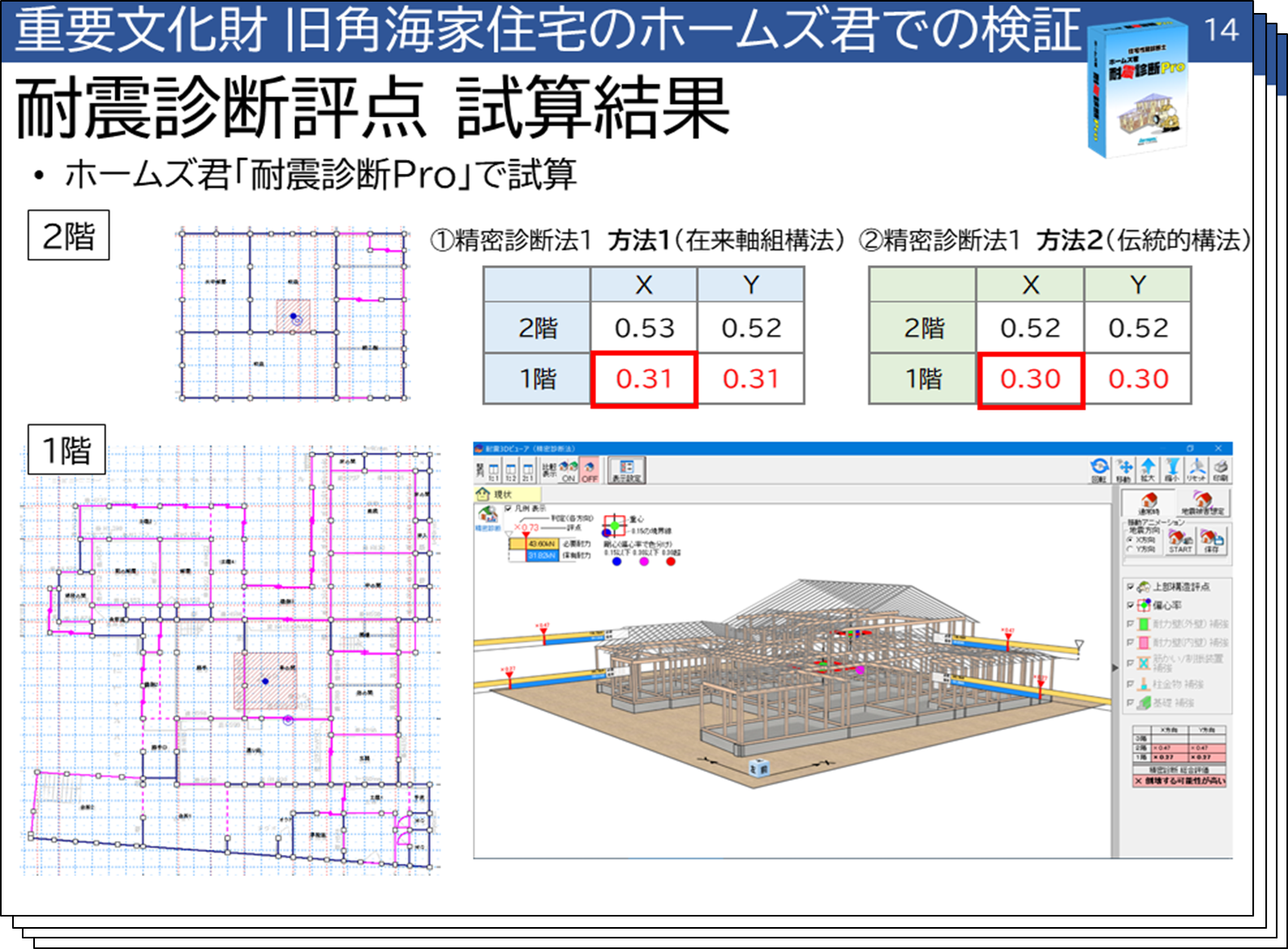
Task: Turn comparison display OFF
Action: pos(590,470)
